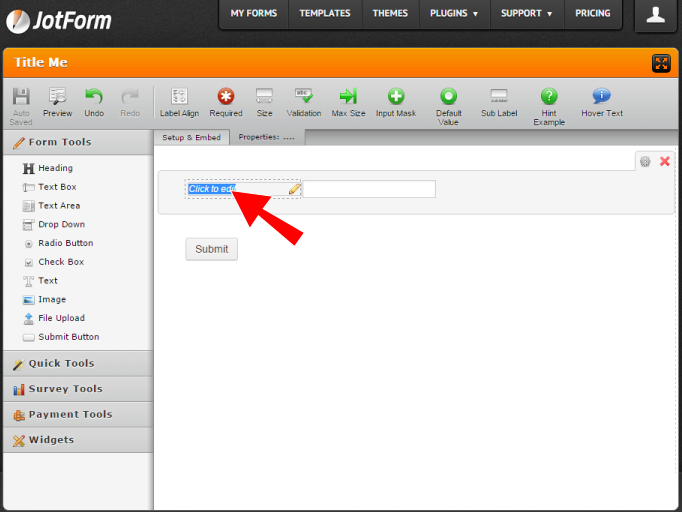Expand the Quick Tools section
682x512 pixels.
pyautogui.click(x=78, y=364)
